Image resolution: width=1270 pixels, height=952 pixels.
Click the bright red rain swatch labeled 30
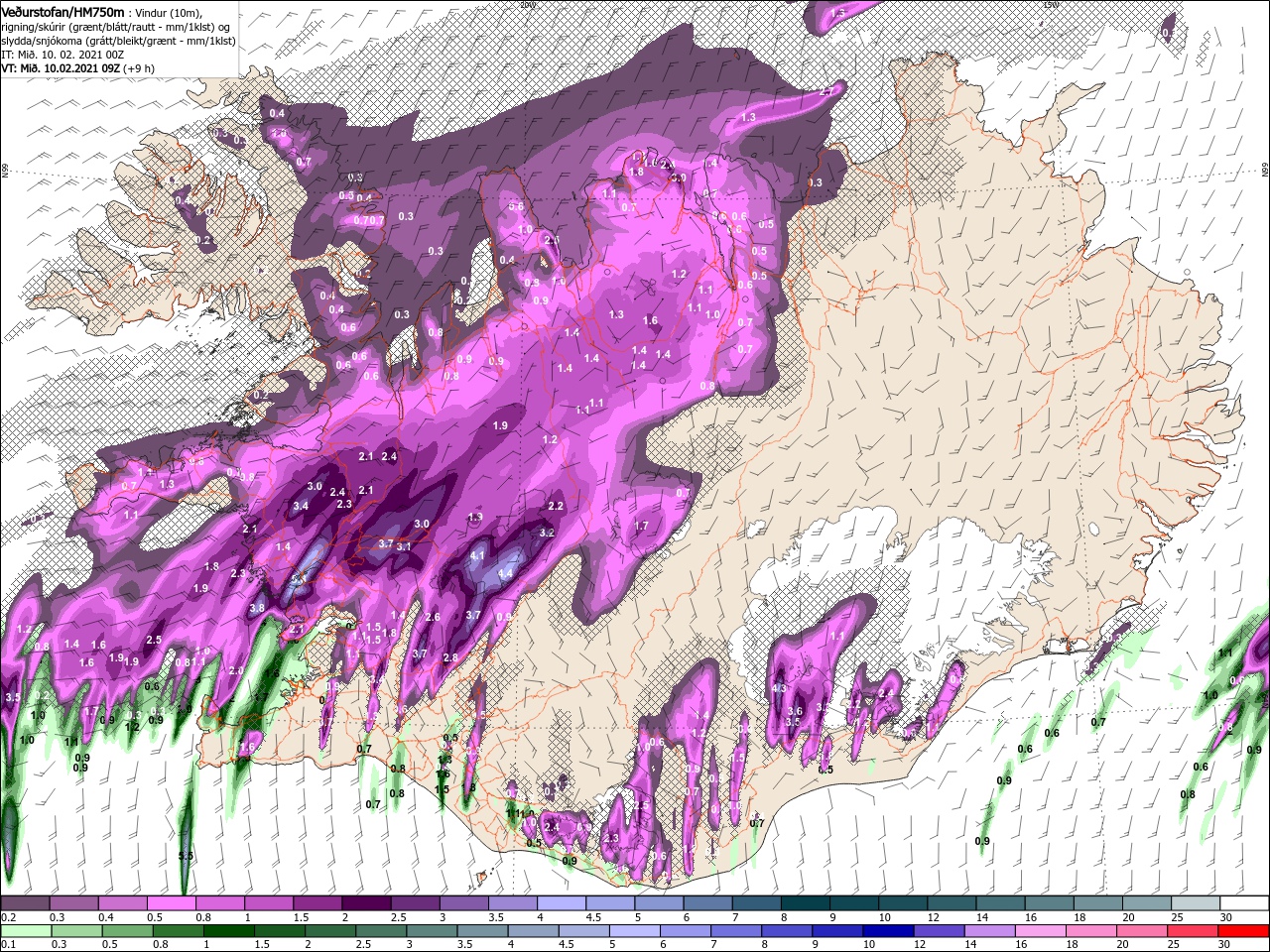(x=1244, y=931)
